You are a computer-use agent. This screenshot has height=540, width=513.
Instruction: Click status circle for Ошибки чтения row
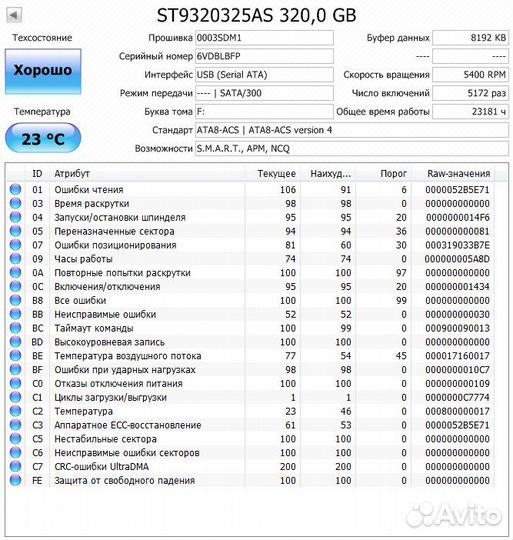(x=15, y=189)
